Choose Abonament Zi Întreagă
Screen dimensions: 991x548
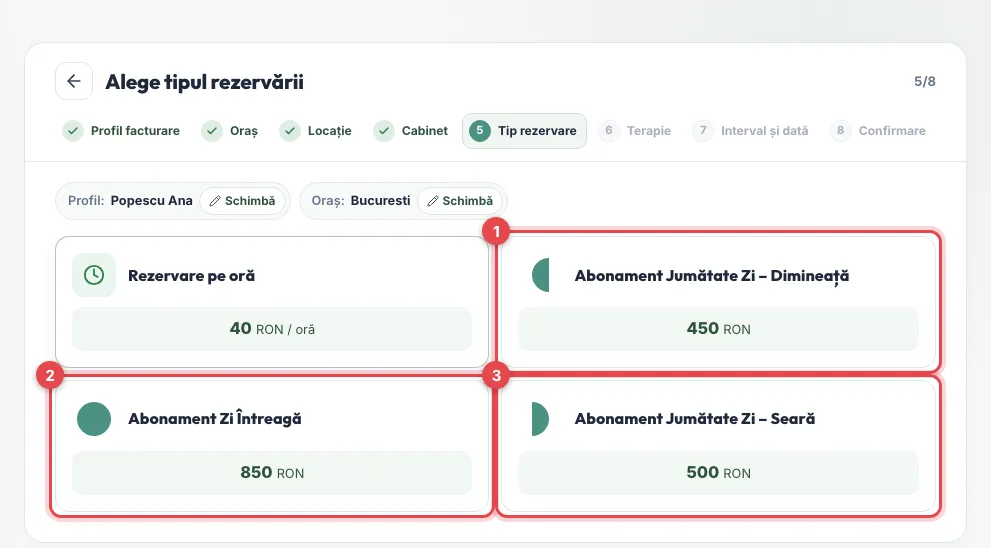pyautogui.click(x=272, y=446)
